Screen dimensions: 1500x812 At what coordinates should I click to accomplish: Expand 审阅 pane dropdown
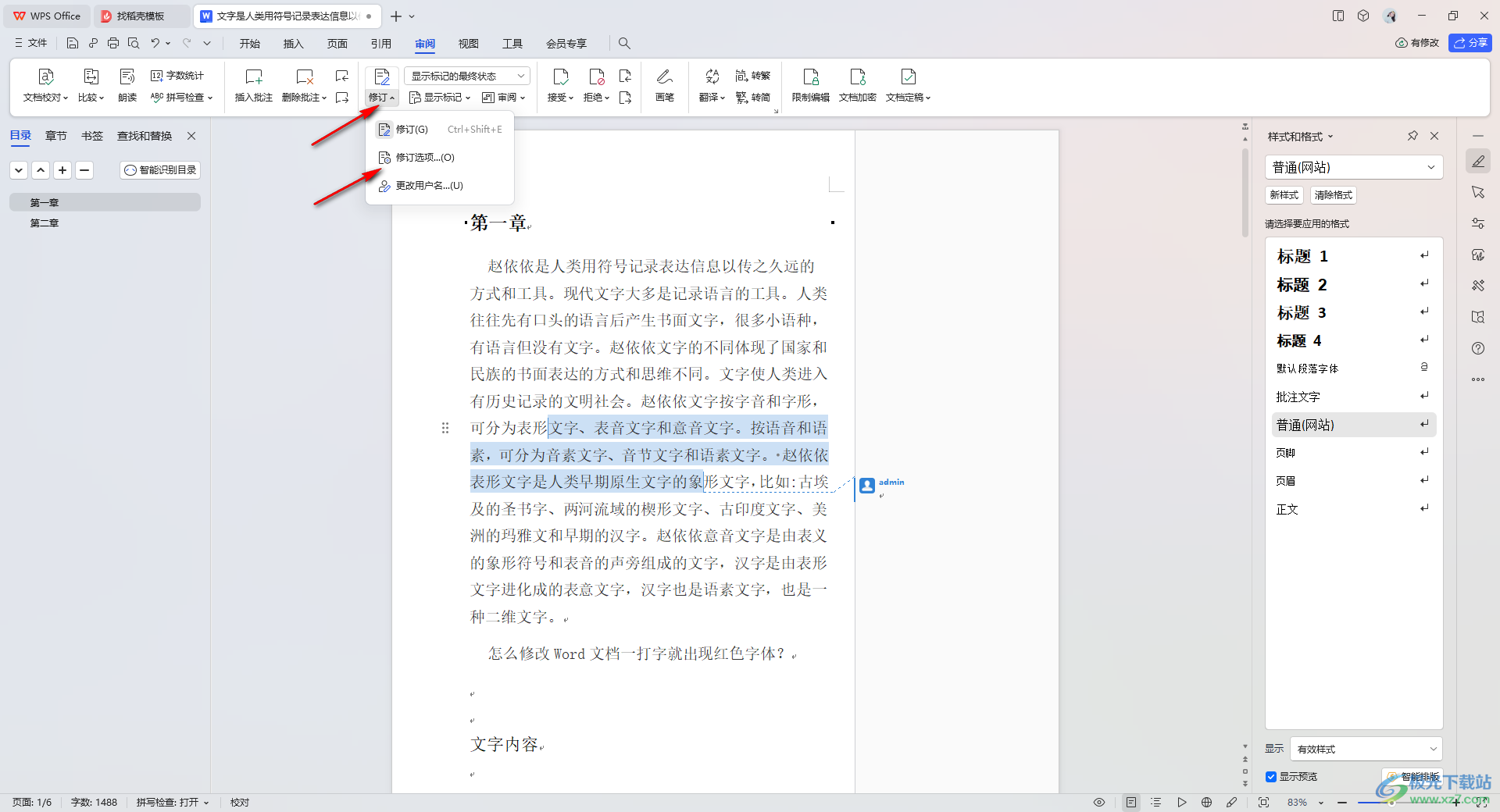[504, 98]
